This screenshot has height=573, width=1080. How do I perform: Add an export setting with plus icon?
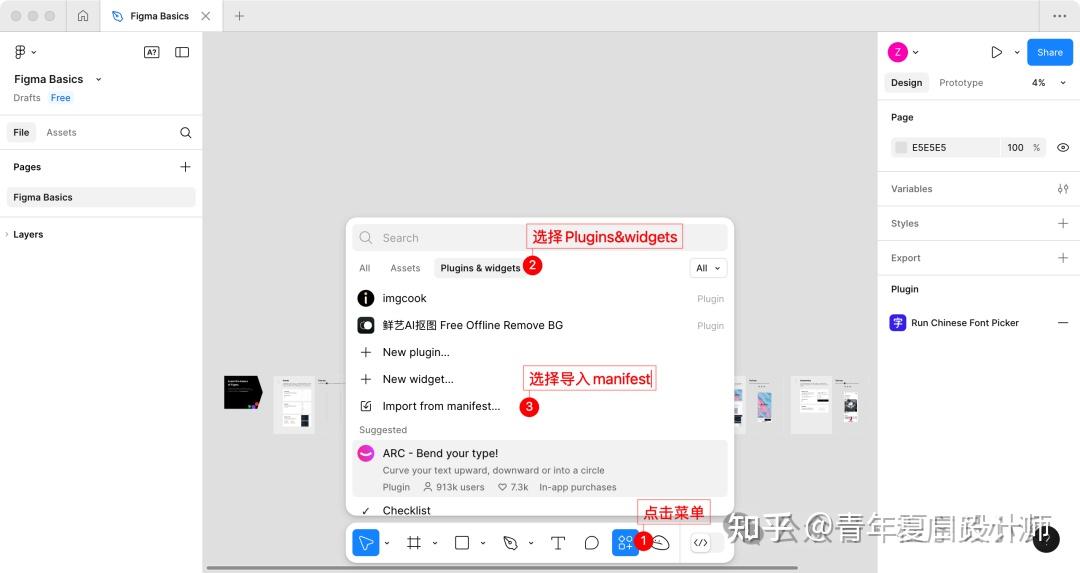[x=1063, y=258]
